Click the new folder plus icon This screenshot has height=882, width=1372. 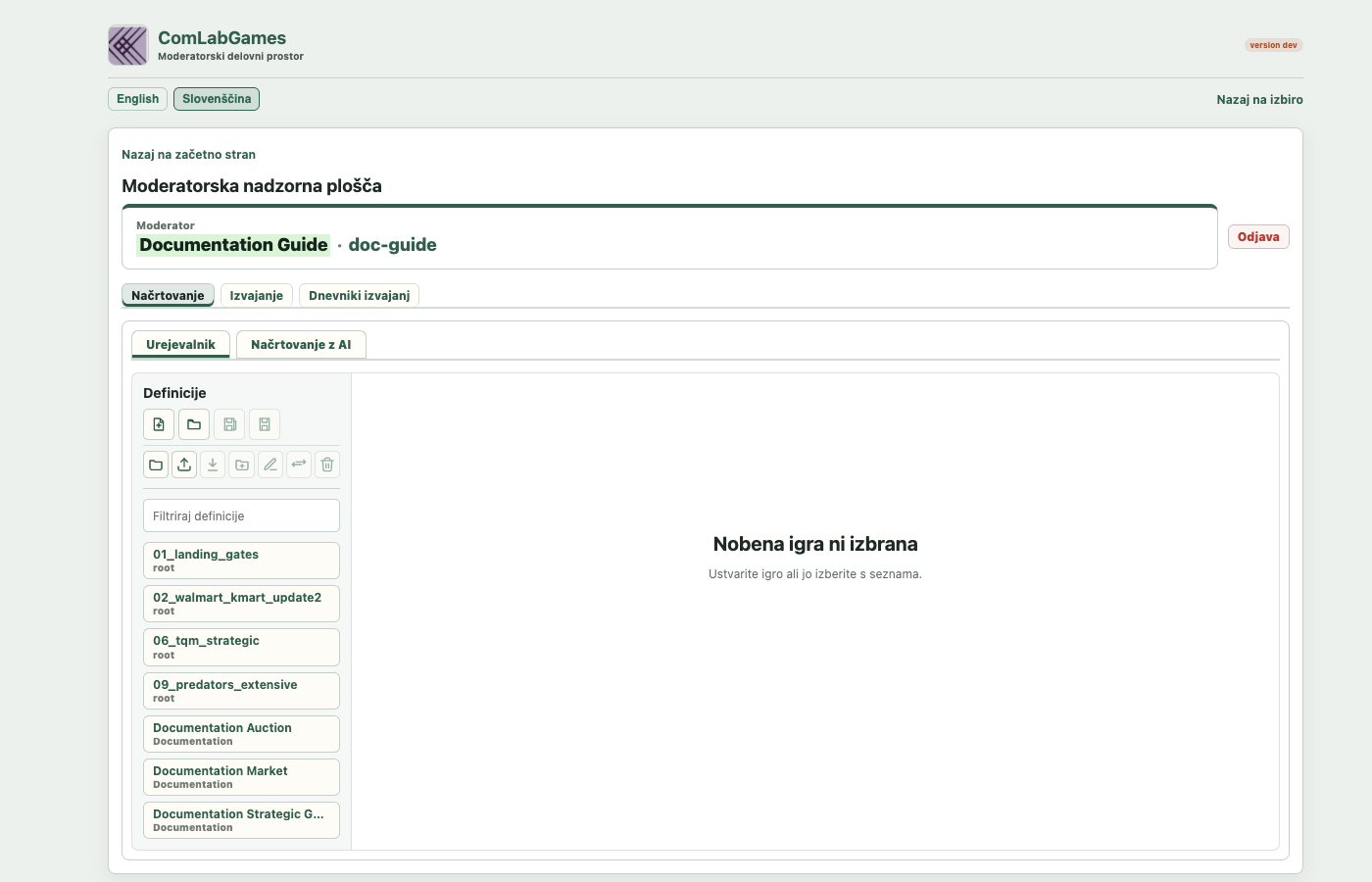click(x=242, y=465)
